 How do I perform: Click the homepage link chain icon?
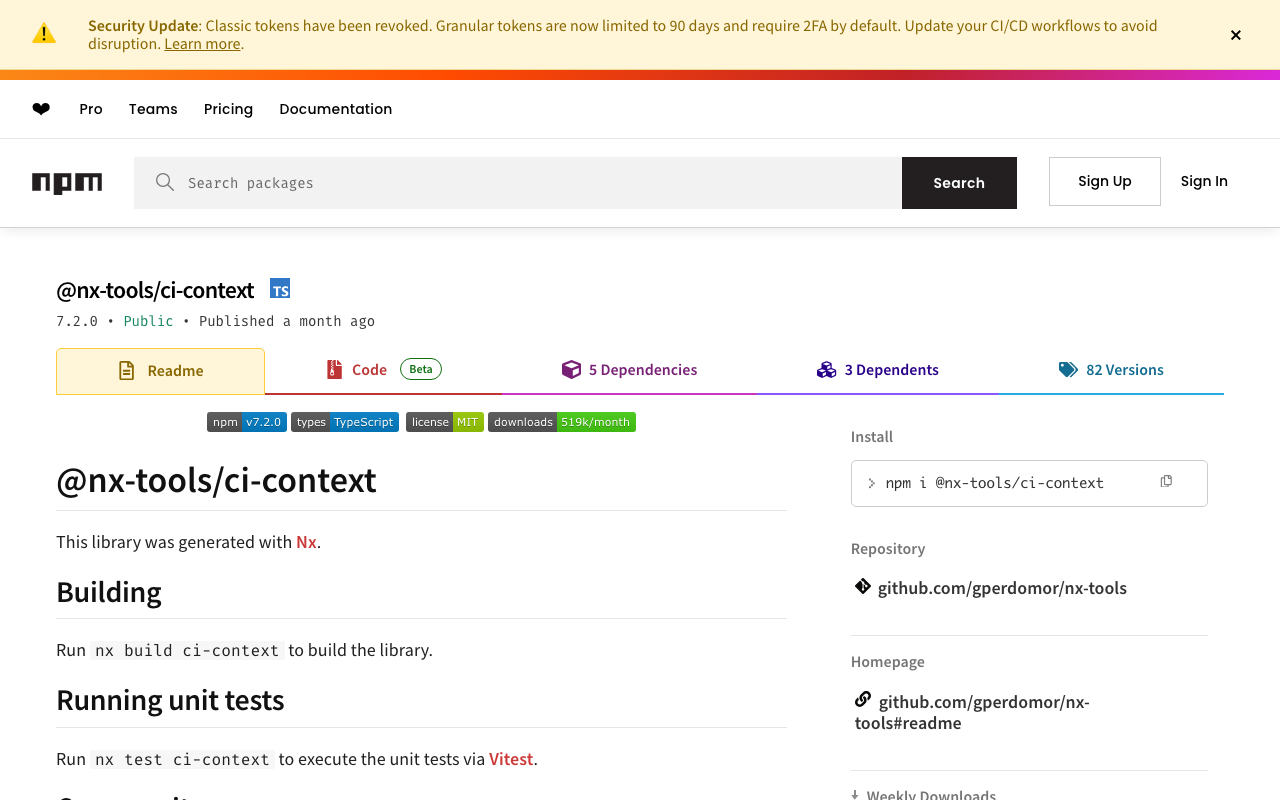pyautogui.click(x=863, y=699)
